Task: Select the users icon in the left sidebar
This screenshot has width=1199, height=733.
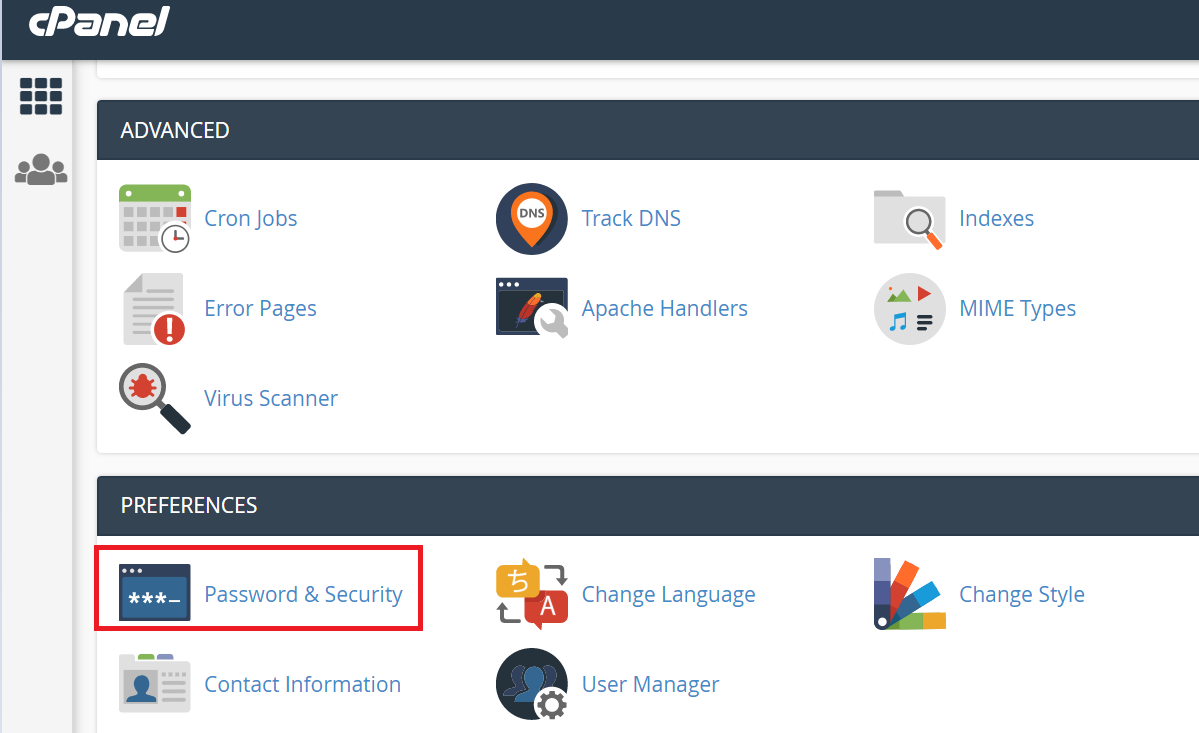Action: pos(40,169)
